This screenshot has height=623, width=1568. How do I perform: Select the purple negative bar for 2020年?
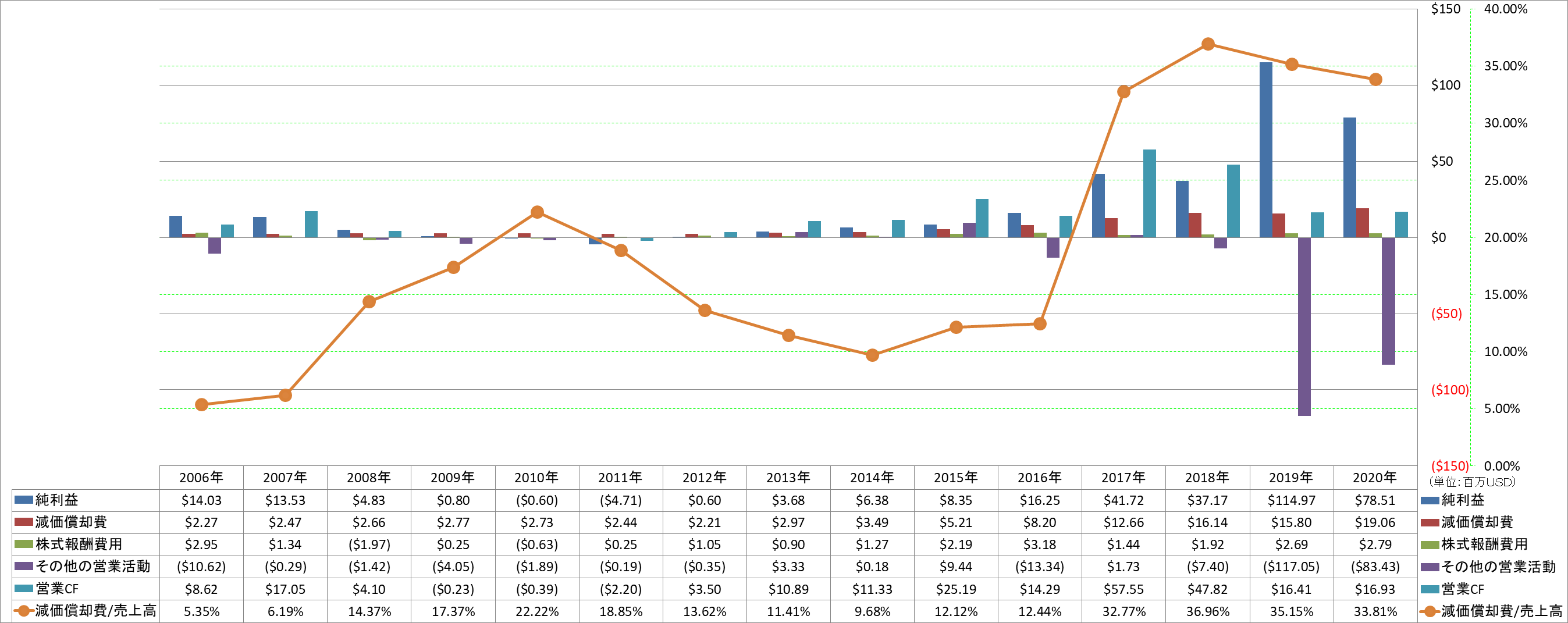click(1388, 301)
